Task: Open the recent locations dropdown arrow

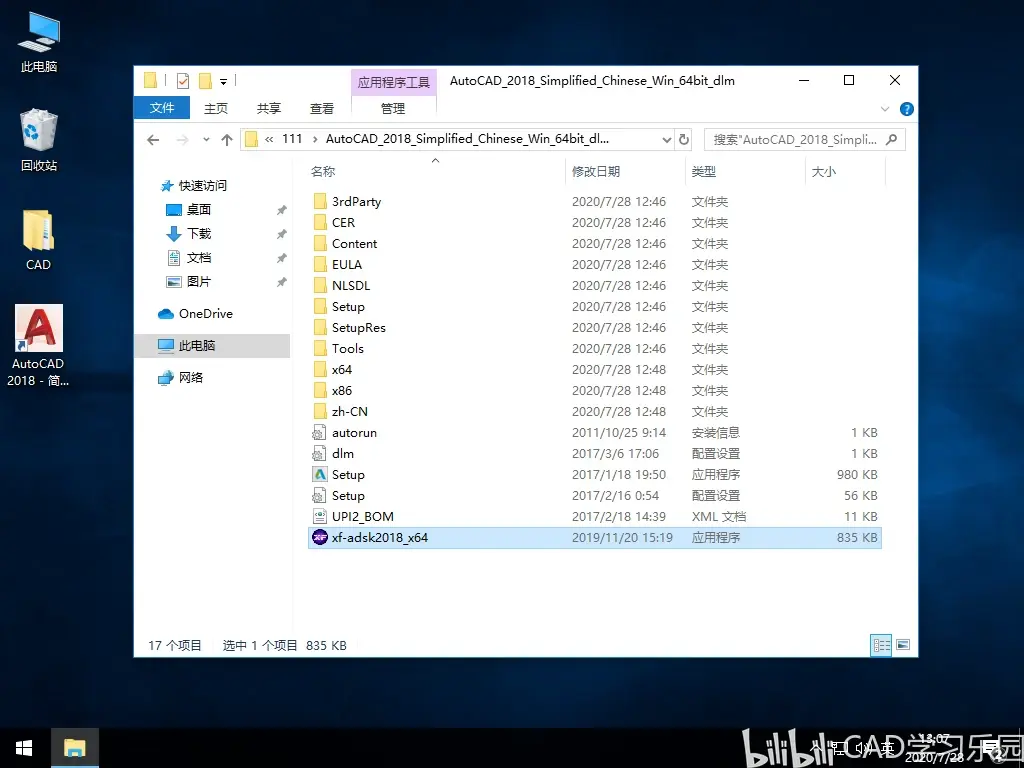Action: (206, 140)
